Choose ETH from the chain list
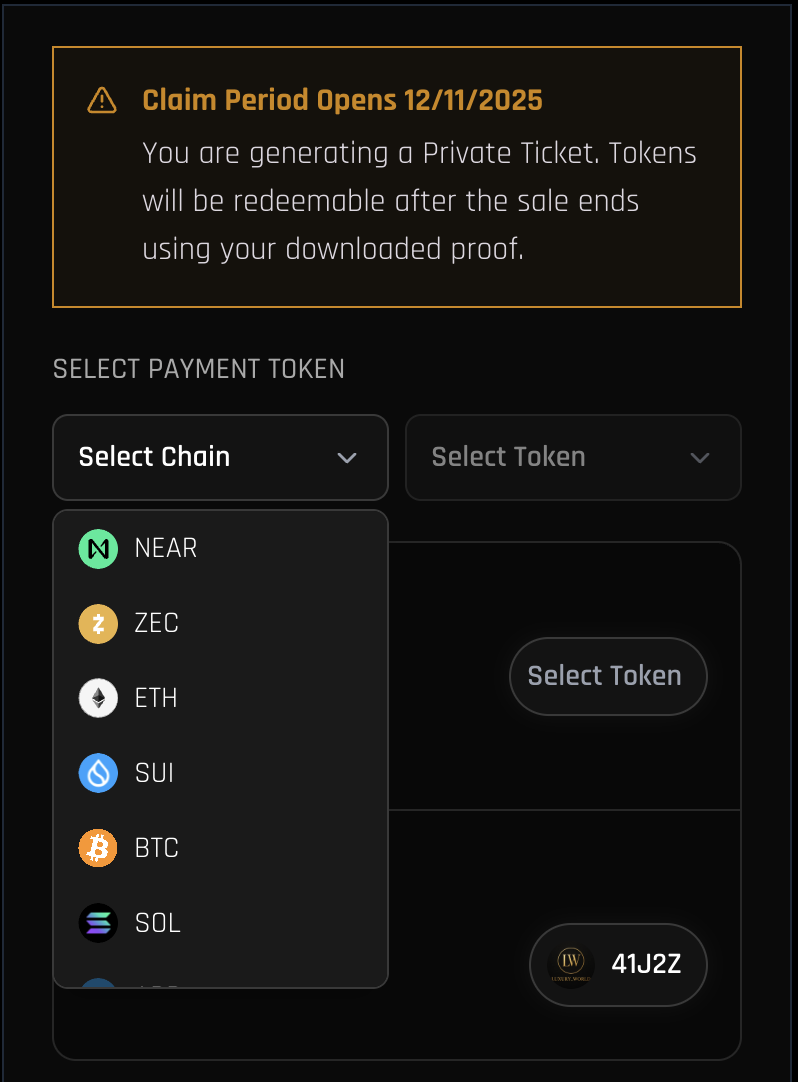The image size is (798, 1082). click(156, 698)
